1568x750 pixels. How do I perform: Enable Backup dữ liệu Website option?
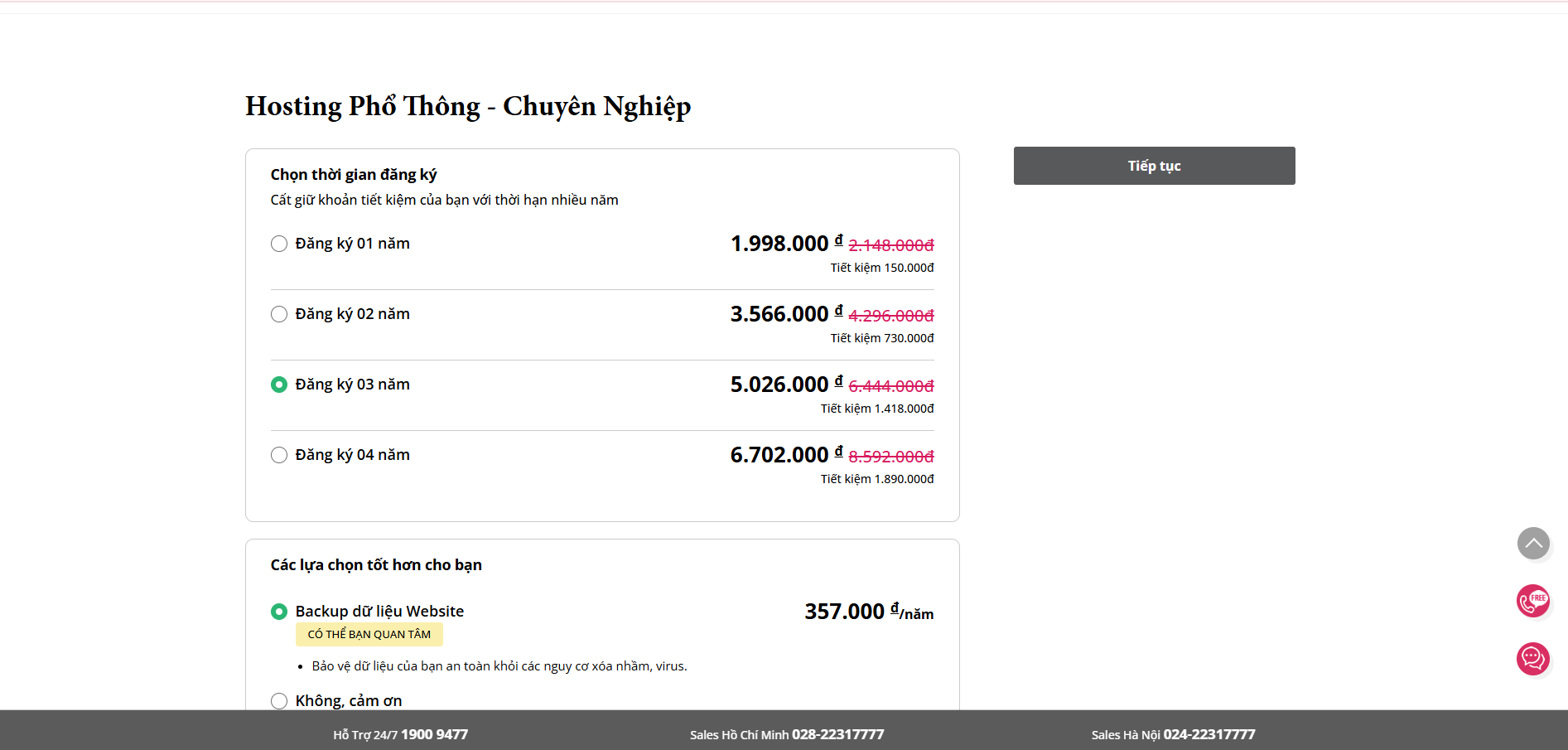279,612
